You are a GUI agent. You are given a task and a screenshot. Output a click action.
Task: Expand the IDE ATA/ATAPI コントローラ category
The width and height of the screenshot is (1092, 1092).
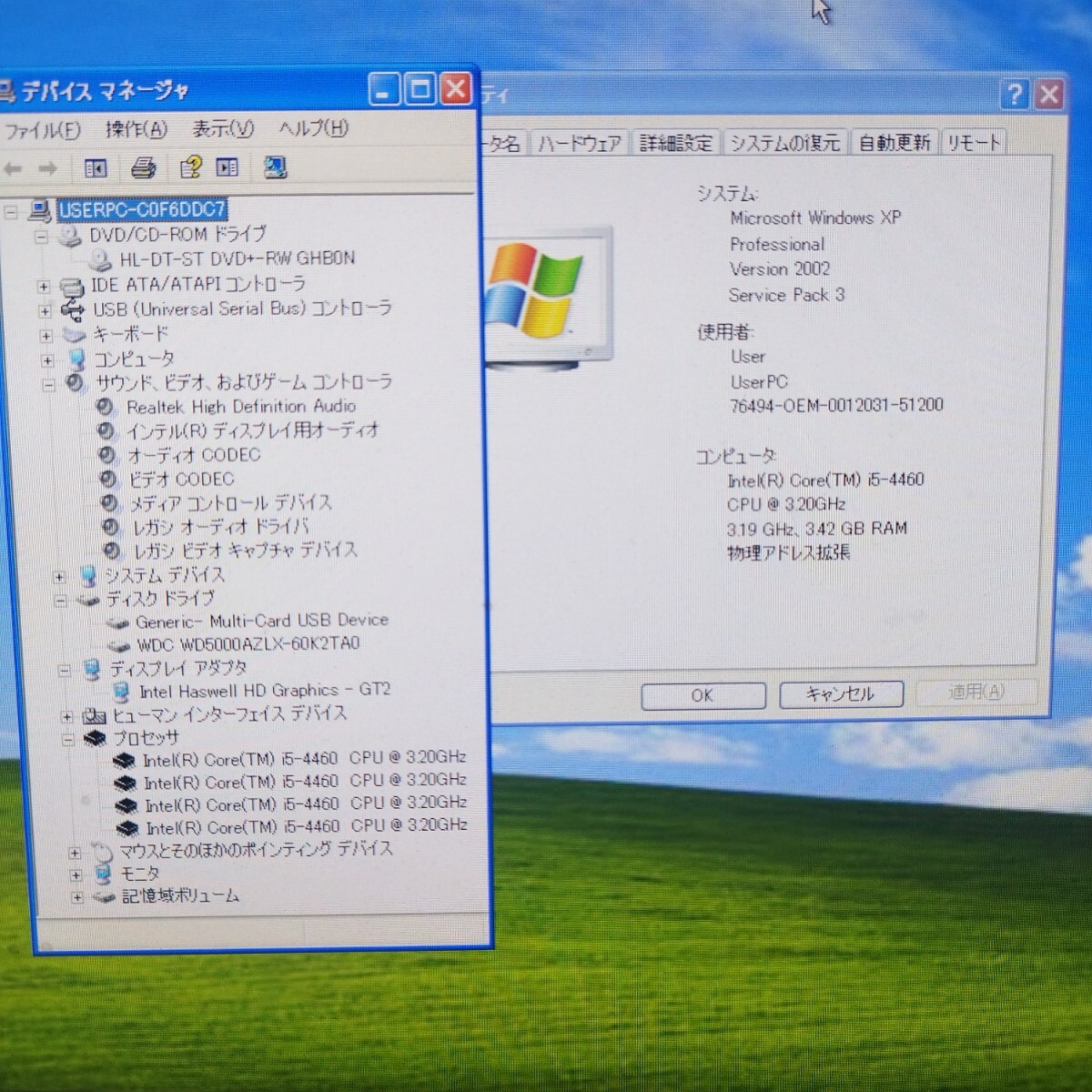coord(43,286)
